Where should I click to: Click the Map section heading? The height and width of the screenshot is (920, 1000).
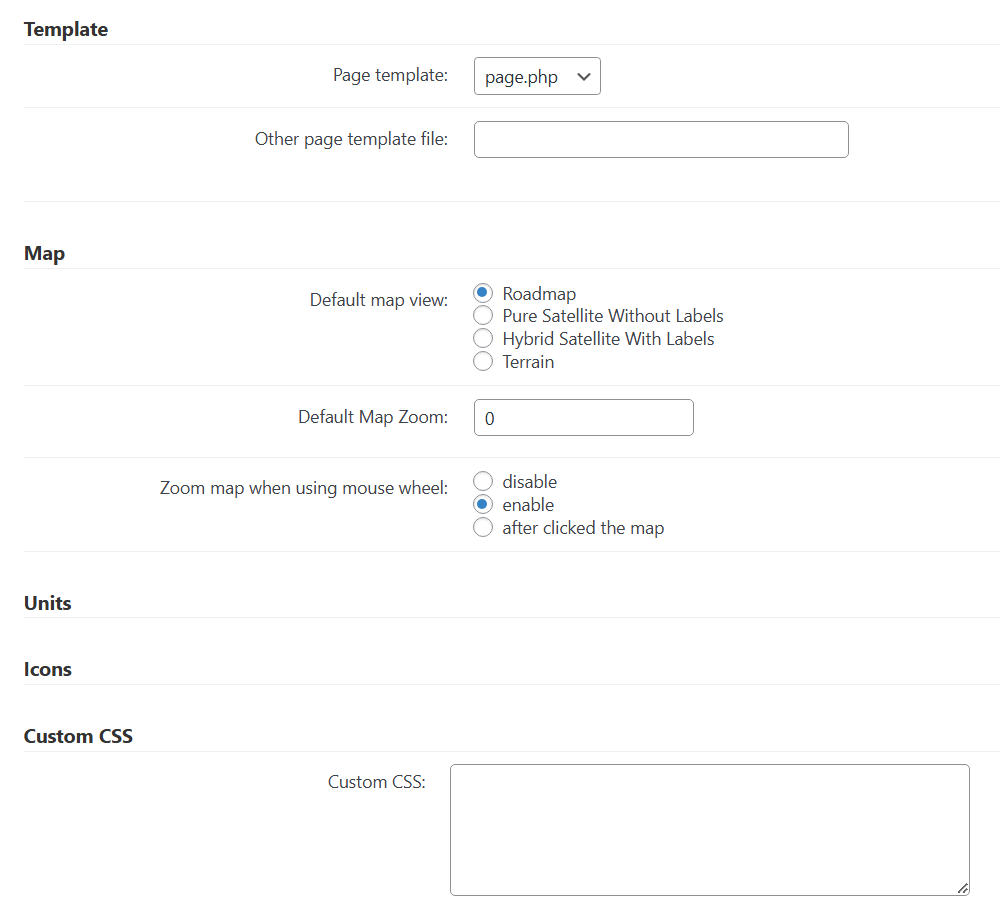coord(45,254)
